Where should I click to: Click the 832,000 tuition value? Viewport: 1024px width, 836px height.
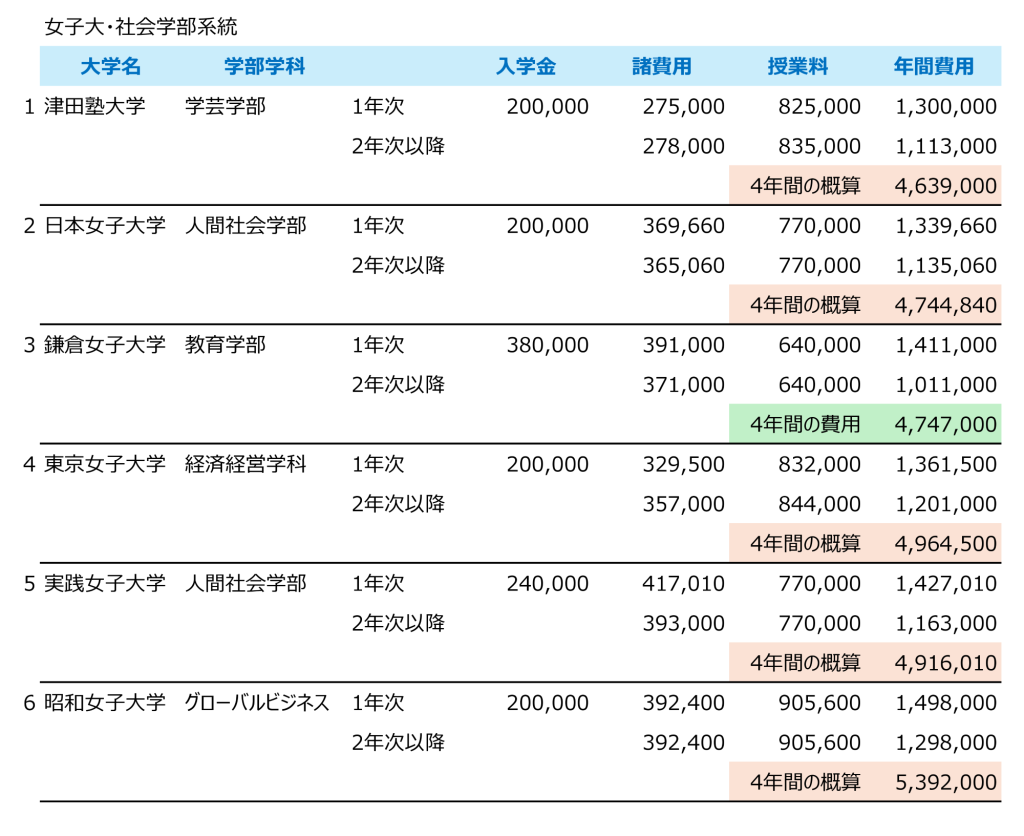tap(819, 464)
